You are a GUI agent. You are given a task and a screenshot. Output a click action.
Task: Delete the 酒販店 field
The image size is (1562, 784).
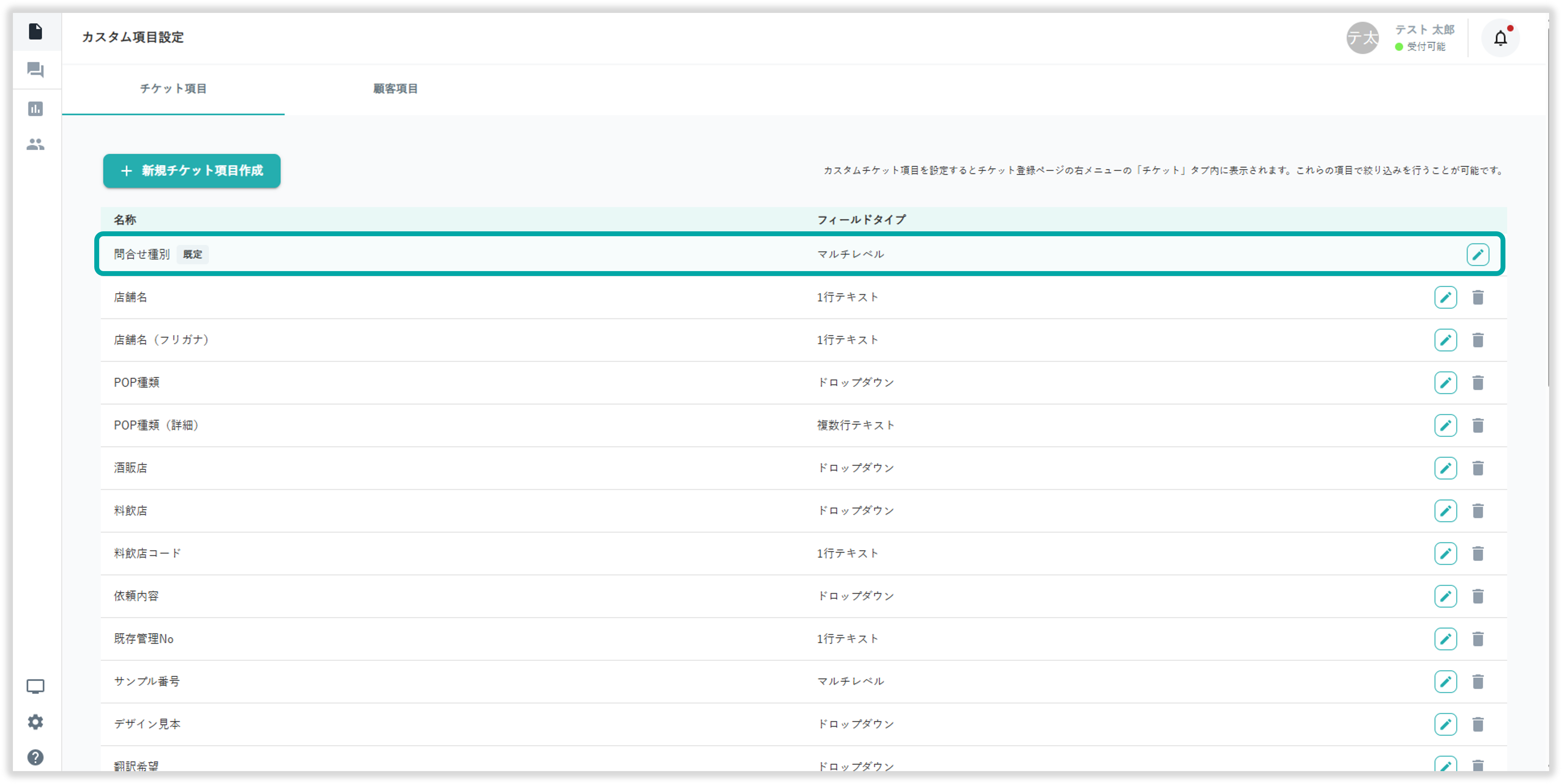click(x=1478, y=468)
